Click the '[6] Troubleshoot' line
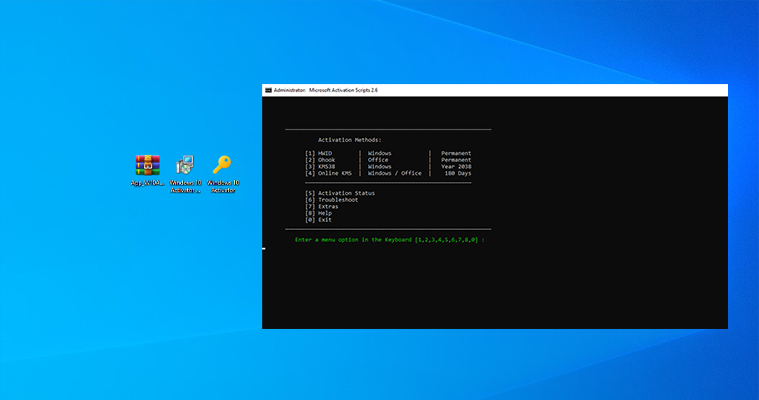759x400 pixels. coord(332,200)
